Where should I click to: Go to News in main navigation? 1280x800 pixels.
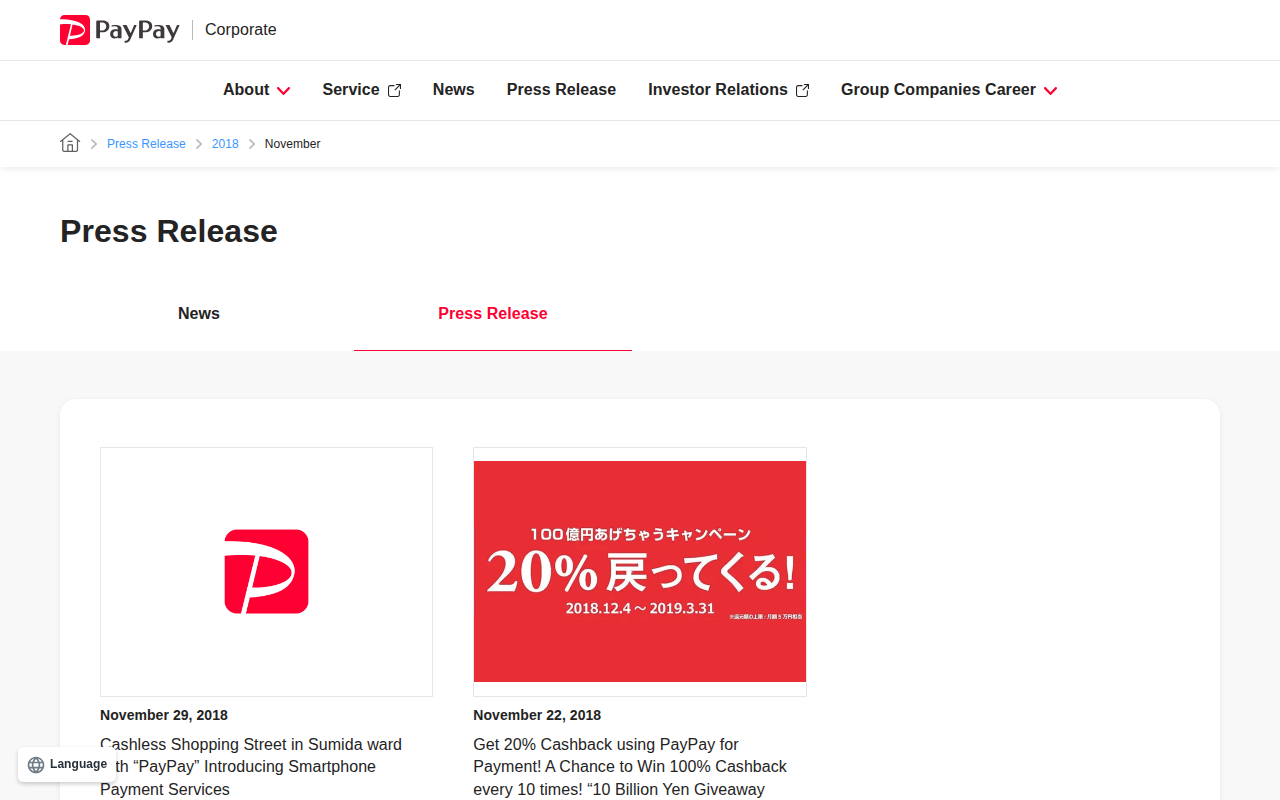(454, 90)
